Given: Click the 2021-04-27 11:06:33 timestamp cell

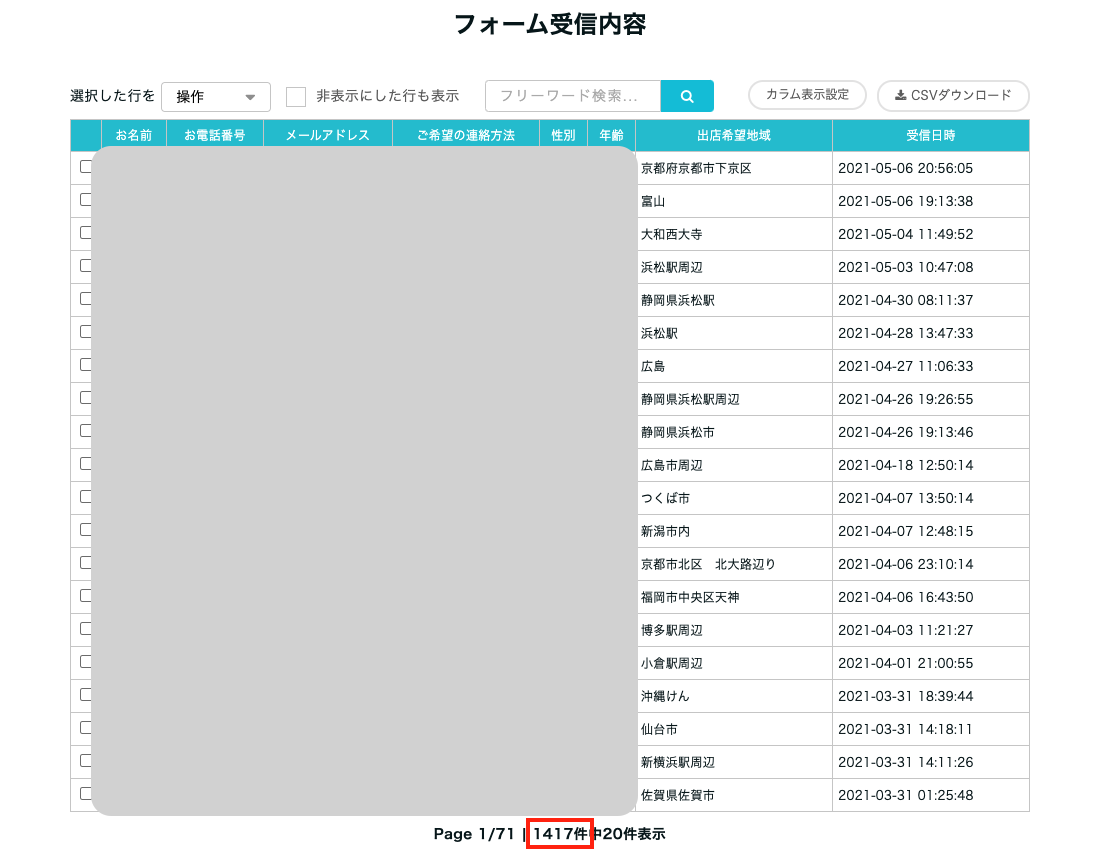Looking at the screenshot, I should click(905, 366).
